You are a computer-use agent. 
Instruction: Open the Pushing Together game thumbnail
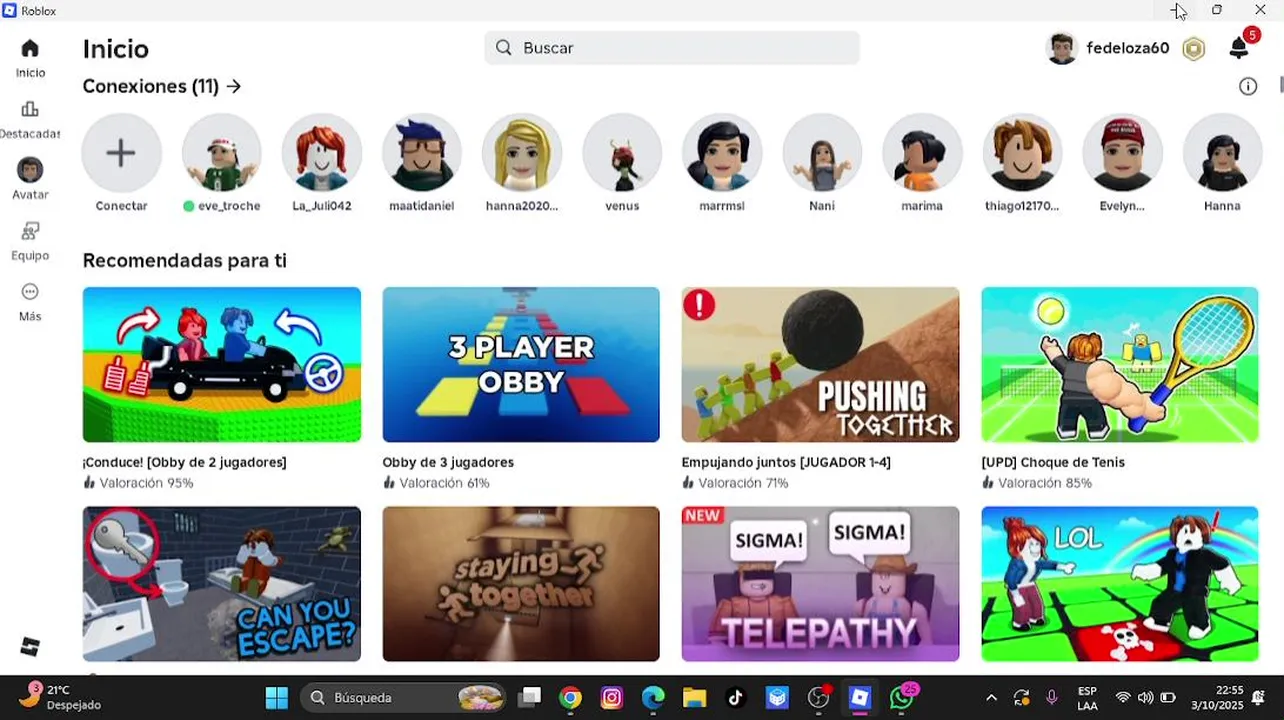click(821, 364)
